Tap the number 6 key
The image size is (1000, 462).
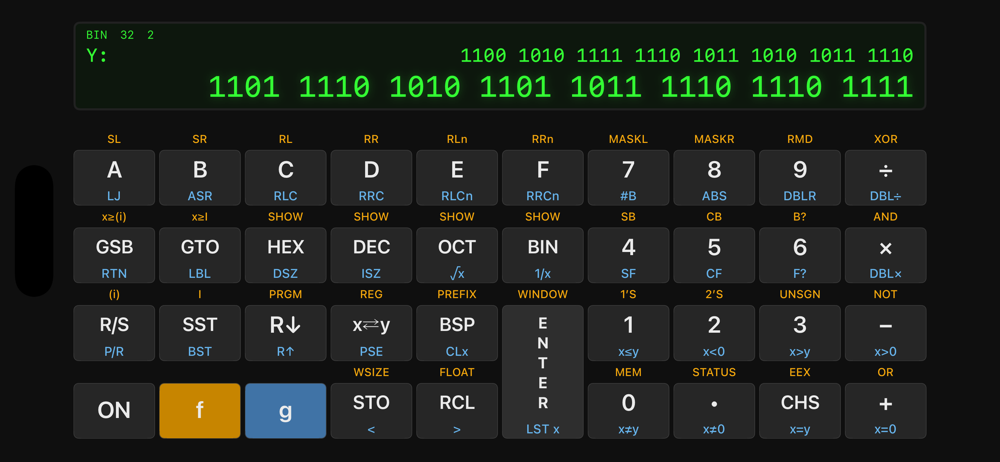(800, 255)
